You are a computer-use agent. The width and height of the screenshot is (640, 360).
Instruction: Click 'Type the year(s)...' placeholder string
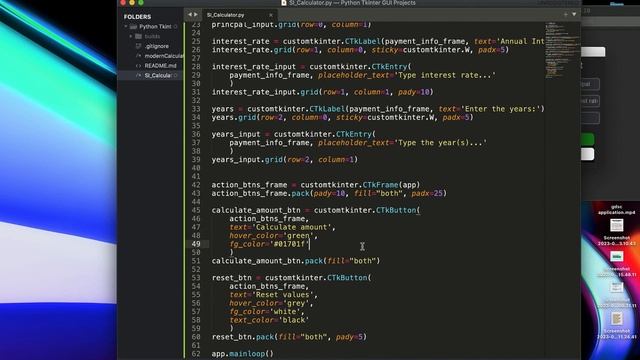tap(440, 143)
